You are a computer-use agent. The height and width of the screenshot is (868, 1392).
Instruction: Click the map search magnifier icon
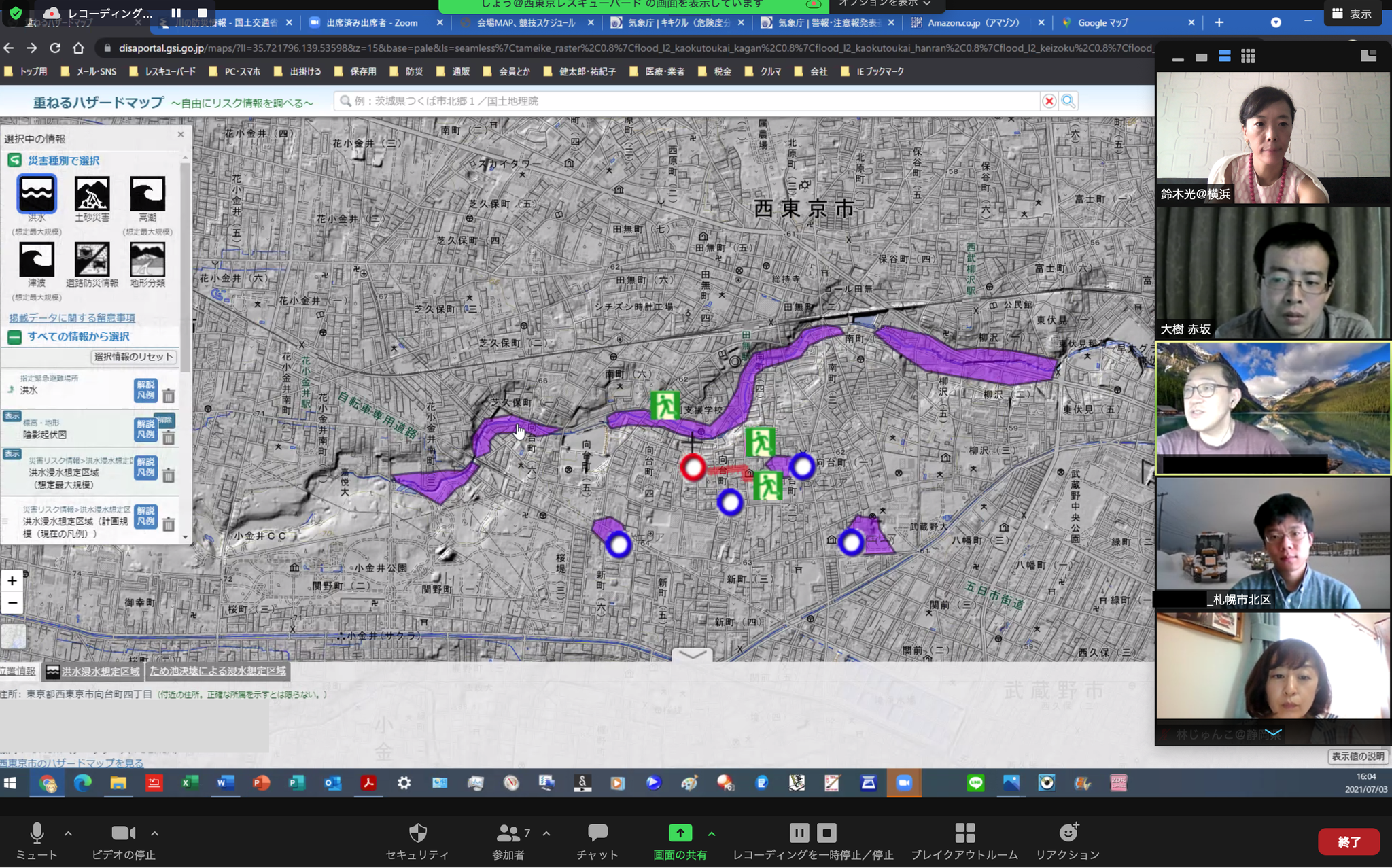(1068, 101)
